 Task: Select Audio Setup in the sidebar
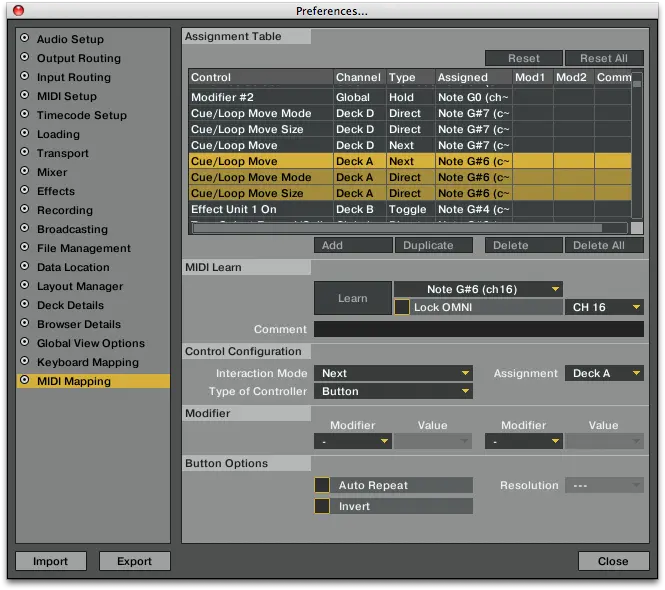[x=70, y=39]
